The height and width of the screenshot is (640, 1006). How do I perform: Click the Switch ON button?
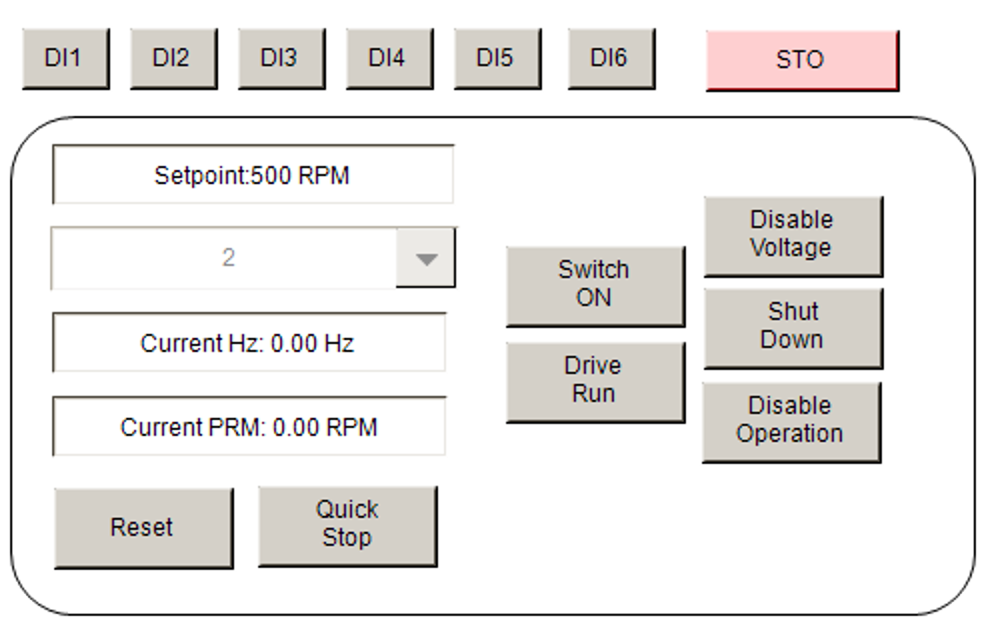click(595, 287)
